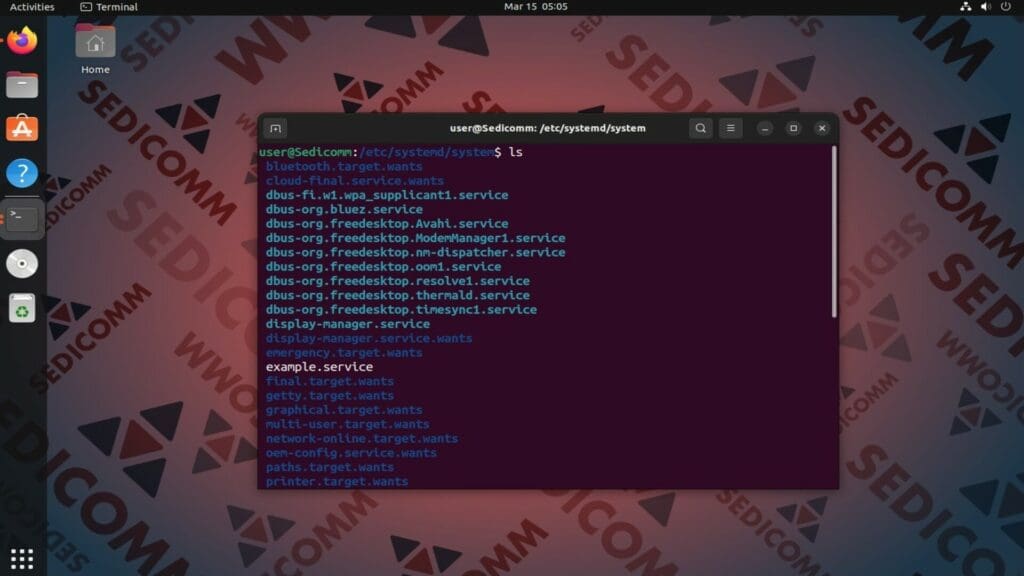1024x576 pixels.
Task: Open the Trash in the dock
Action: tap(22, 308)
